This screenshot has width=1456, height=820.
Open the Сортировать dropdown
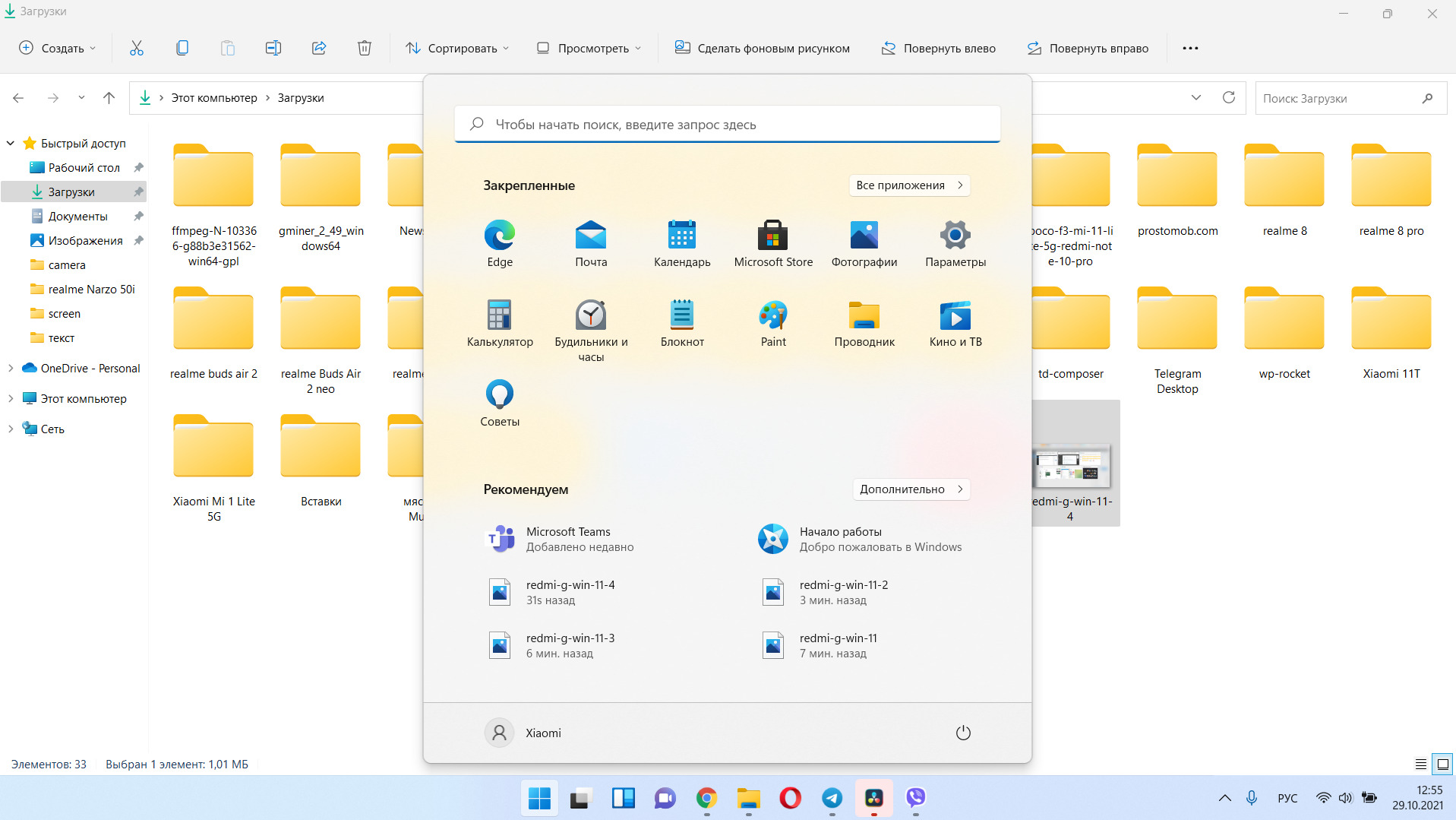[457, 48]
